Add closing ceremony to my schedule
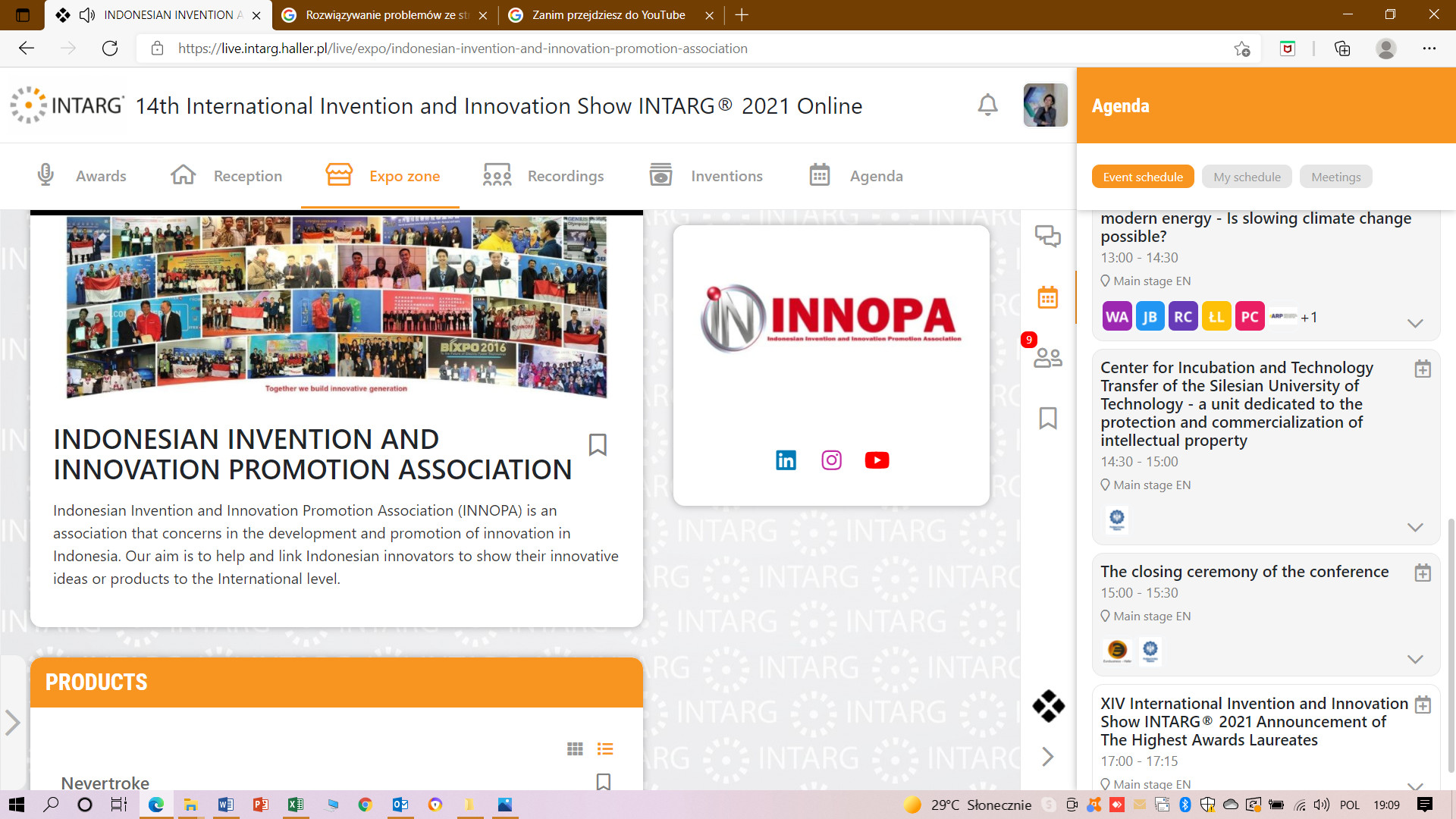 tap(1423, 573)
